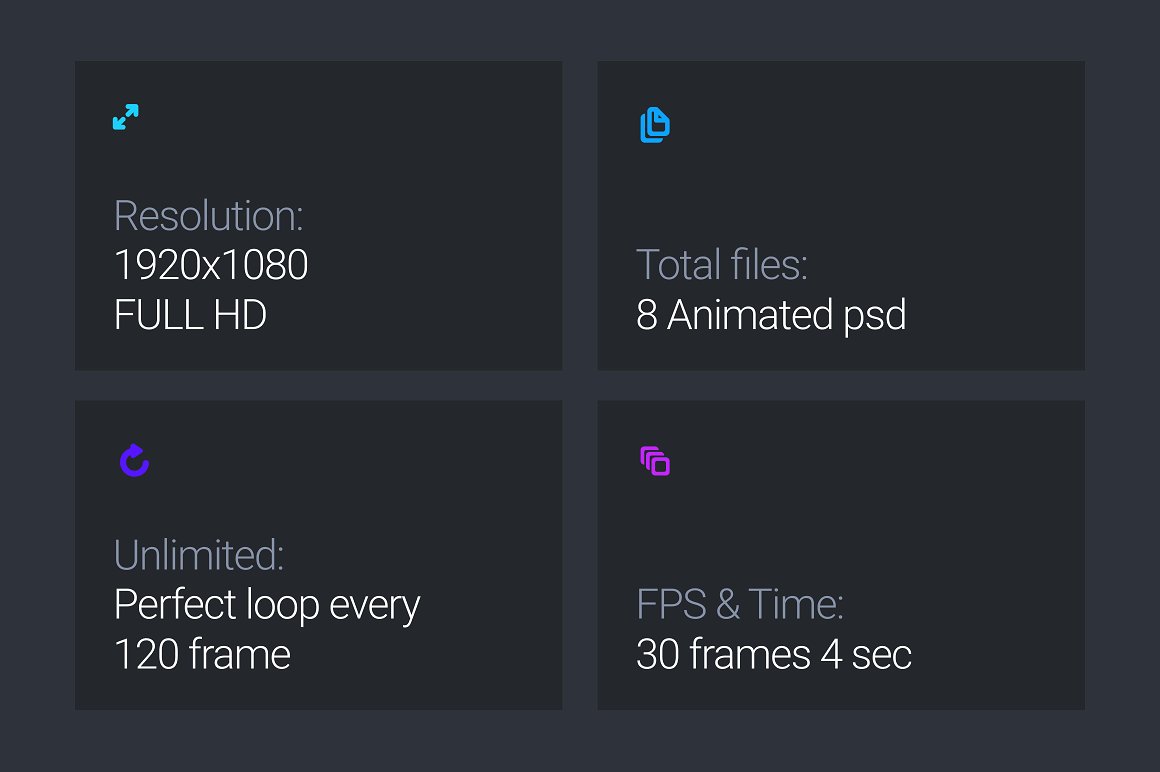Select the 'Resolution:' heading

pos(208,216)
